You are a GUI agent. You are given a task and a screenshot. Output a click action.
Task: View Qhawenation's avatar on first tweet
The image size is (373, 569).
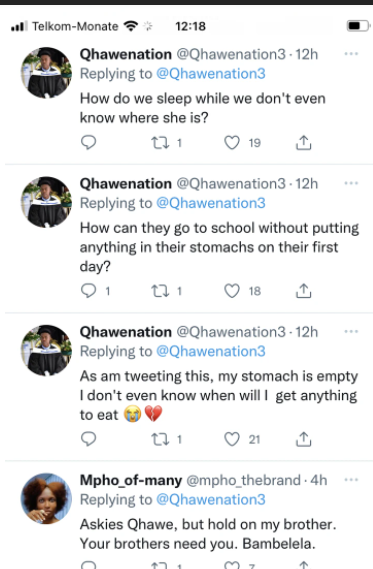[x=46, y=73]
